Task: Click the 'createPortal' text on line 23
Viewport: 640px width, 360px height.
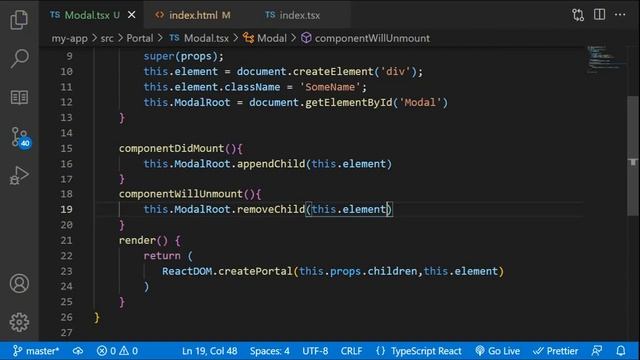Action: click(x=255, y=271)
